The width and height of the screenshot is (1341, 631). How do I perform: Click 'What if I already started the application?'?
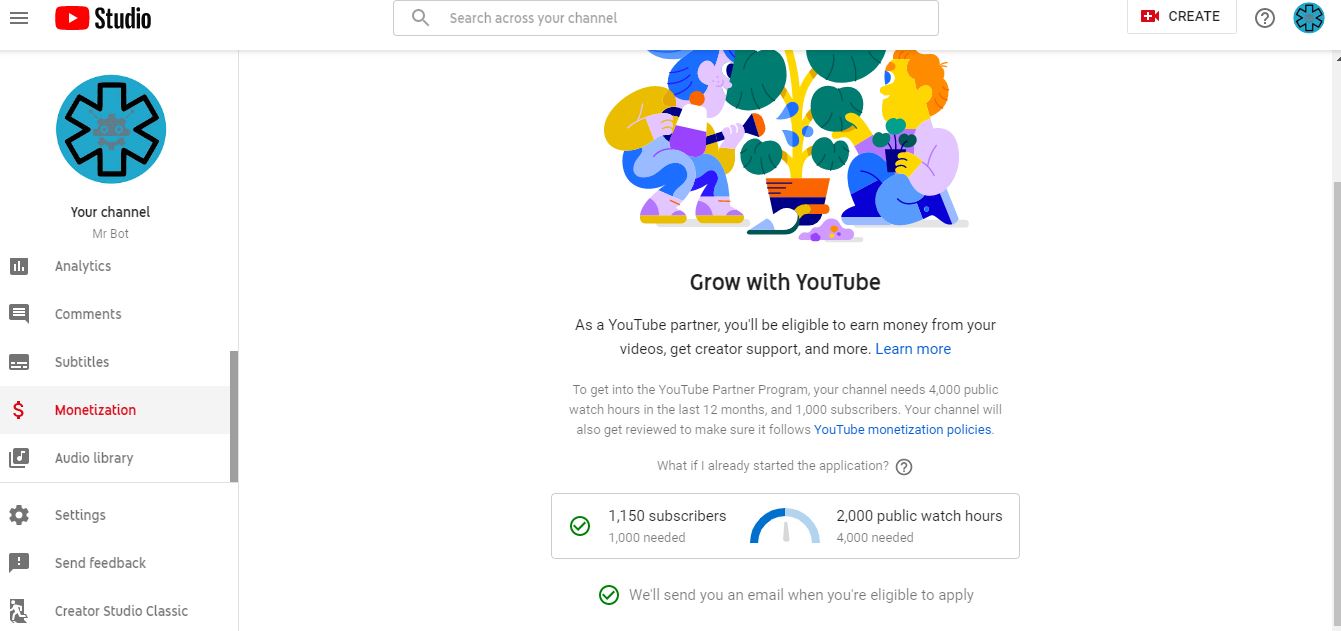click(x=773, y=466)
